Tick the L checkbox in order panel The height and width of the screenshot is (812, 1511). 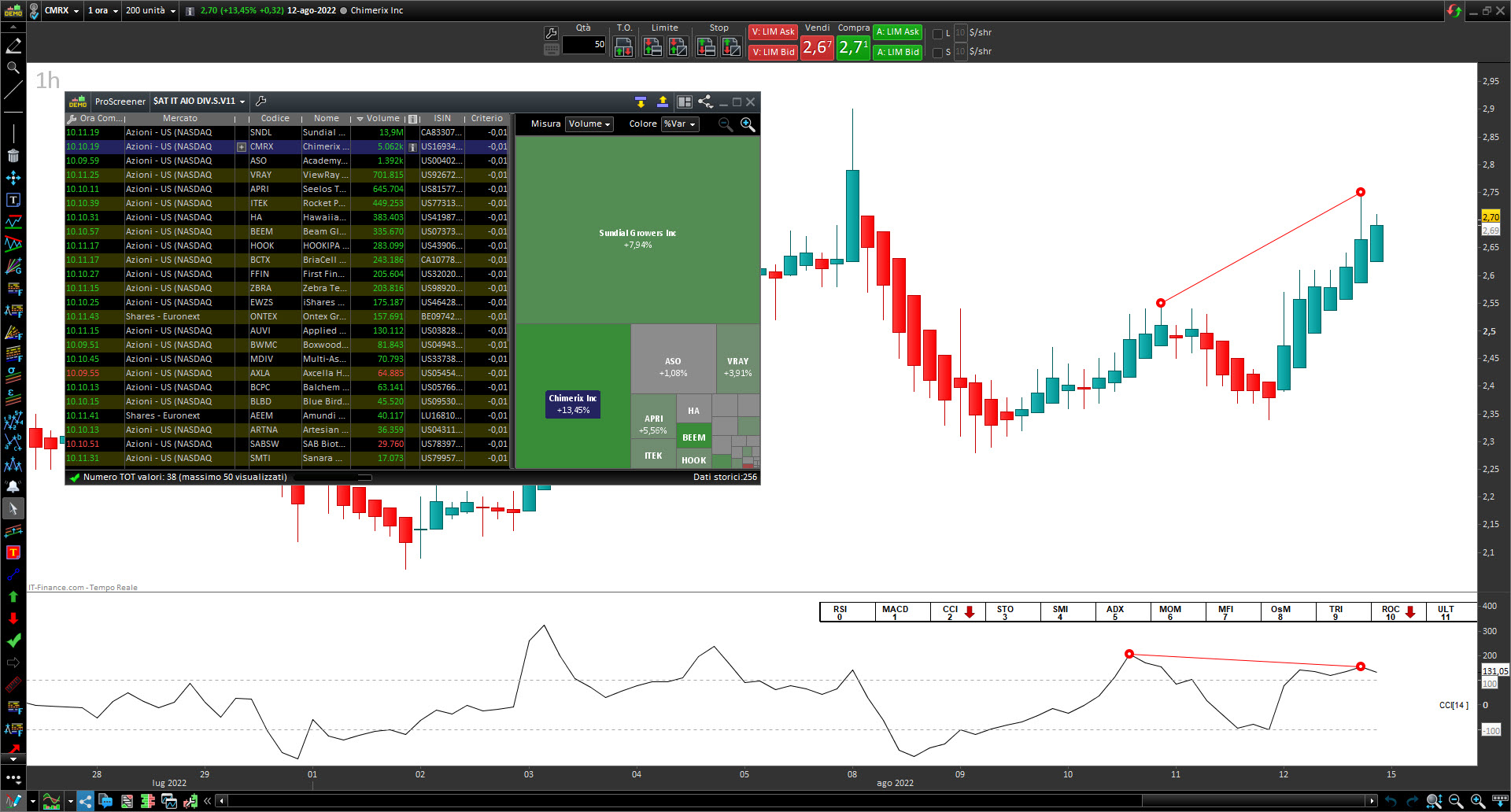point(937,34)
